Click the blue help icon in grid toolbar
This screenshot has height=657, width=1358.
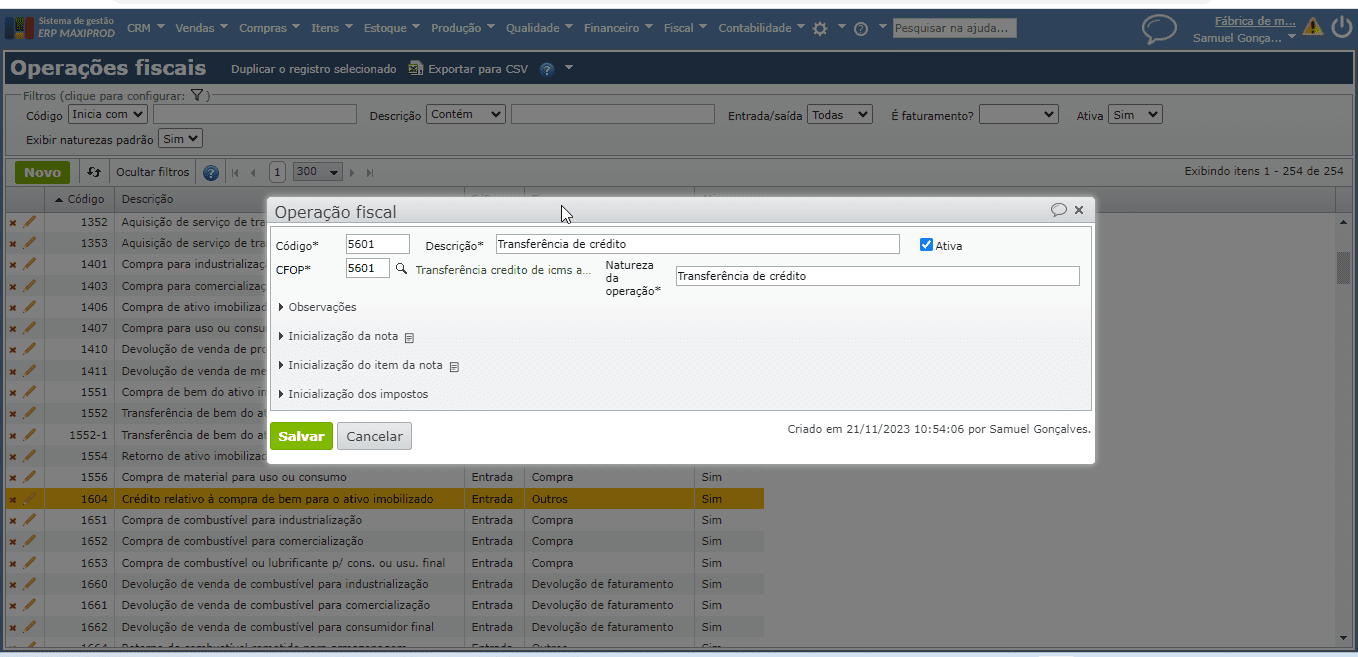point(211,173)
